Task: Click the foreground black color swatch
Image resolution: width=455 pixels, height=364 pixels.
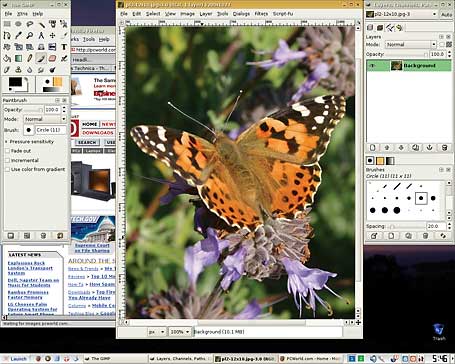Action: coord(15,82)
